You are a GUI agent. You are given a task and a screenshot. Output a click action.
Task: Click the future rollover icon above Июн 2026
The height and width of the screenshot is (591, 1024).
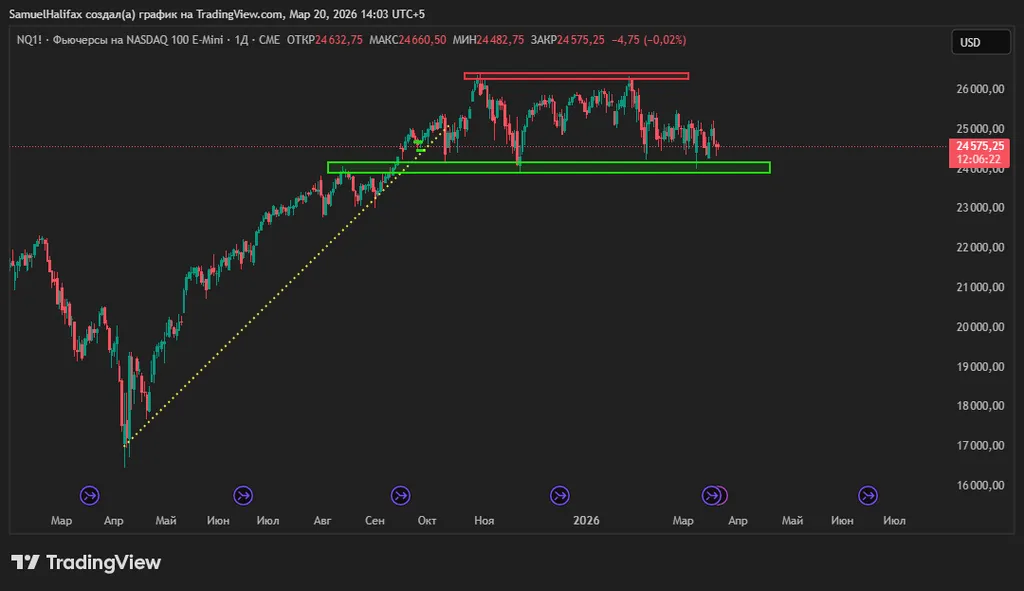[868, 495]
